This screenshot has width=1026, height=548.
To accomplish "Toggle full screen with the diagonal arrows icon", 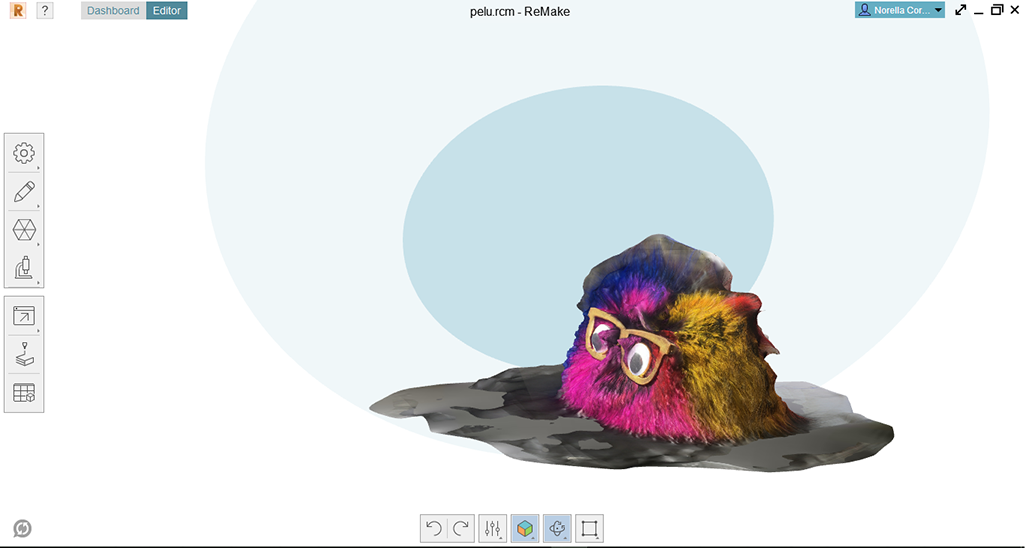I will (961, 10).
